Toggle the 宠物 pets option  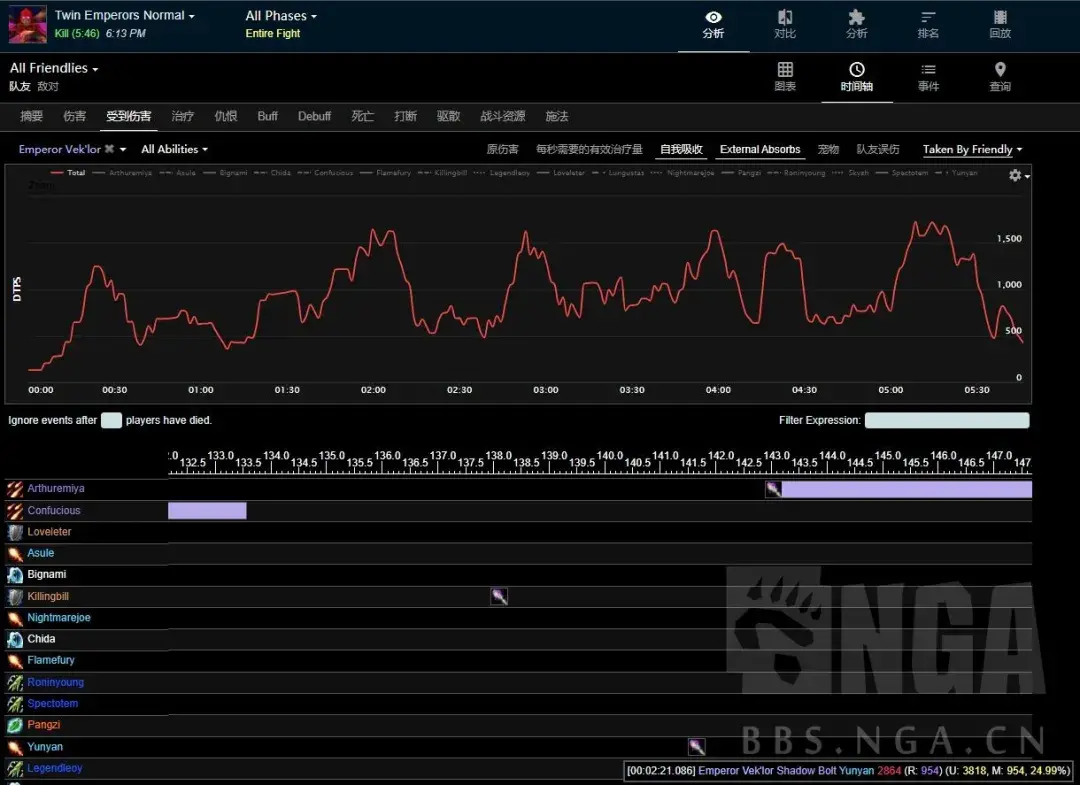[828, 149]
